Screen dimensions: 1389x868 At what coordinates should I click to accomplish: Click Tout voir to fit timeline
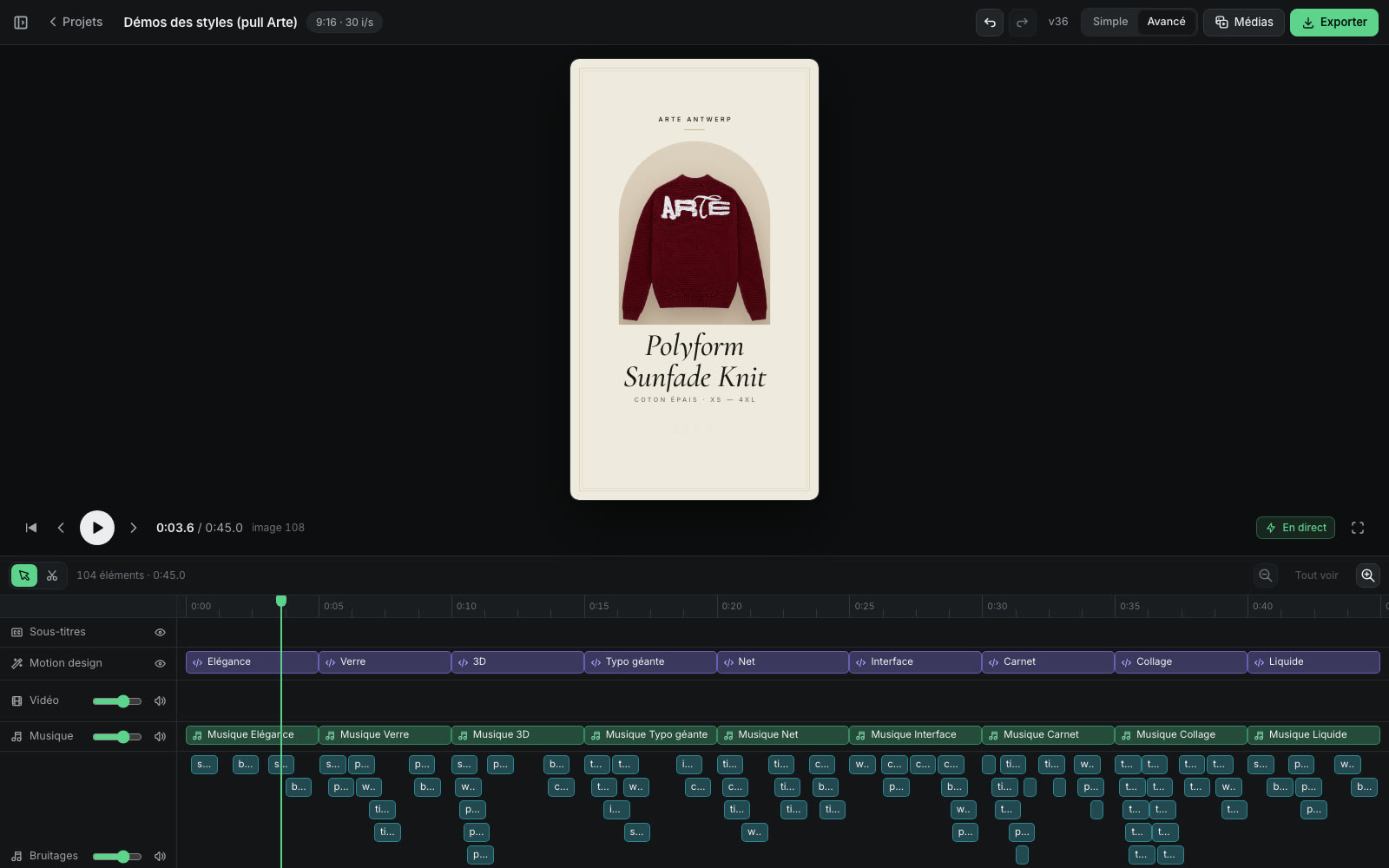click(x=1316, y=575)
